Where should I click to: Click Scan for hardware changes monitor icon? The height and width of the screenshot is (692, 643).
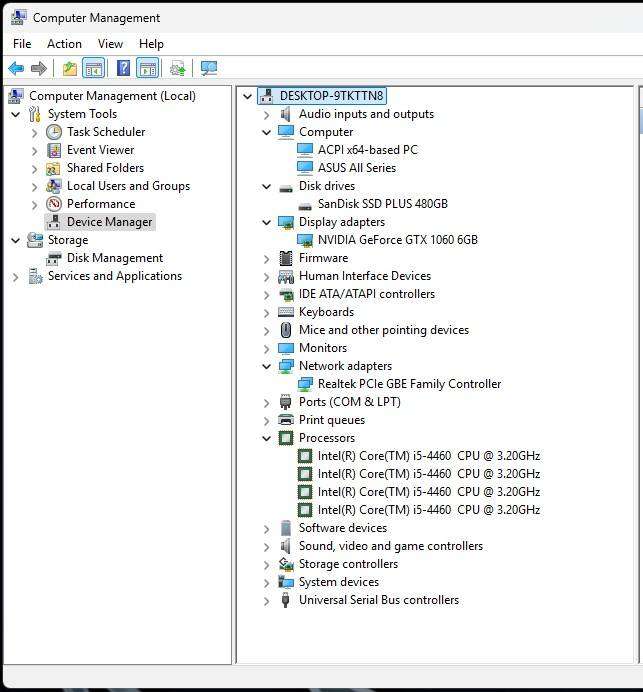tap(208, 68)
